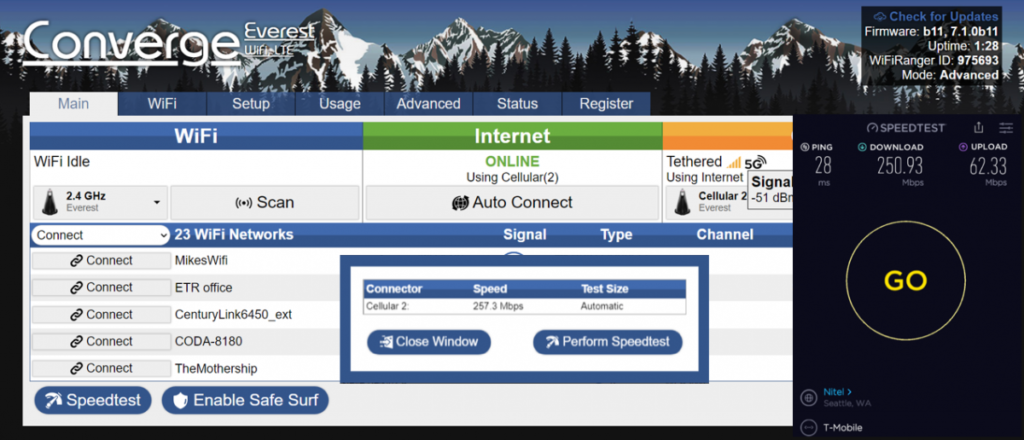1024x440 pixels.
Task: Open the Main tab
Action: (x=74, y=104)
